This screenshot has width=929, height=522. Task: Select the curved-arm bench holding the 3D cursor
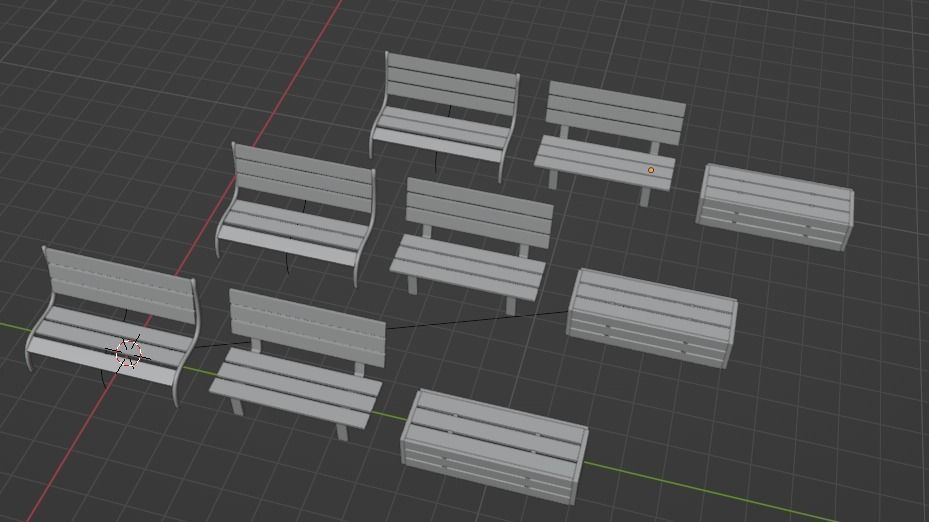click(x=113, y=325)
